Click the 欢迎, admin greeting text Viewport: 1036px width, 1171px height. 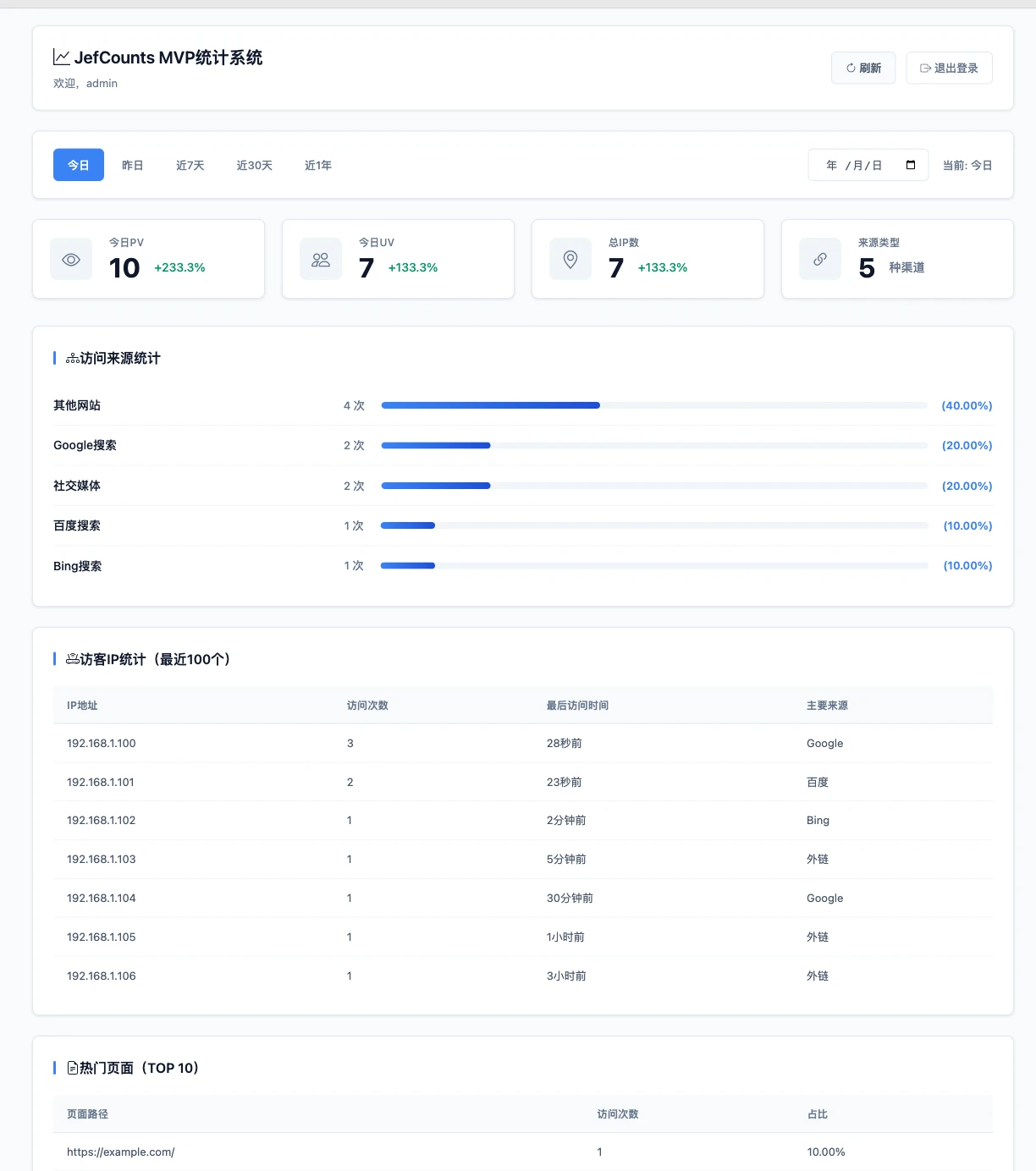[x=85, y=83]
